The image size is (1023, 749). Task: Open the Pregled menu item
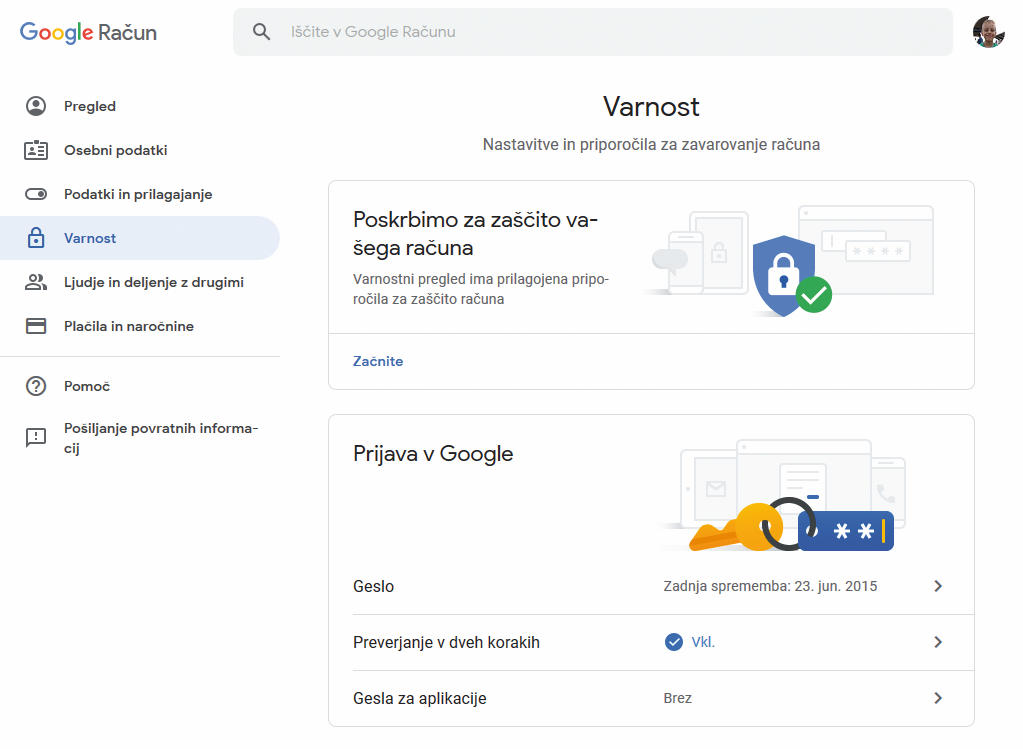pyautogui.click(x=140, y=106)
